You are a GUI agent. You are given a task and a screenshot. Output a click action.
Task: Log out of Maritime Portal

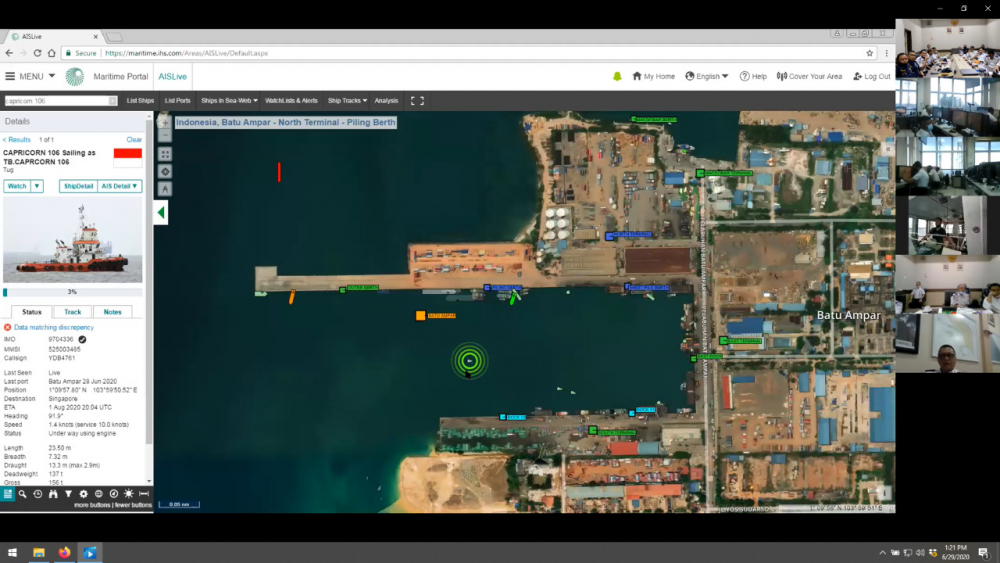[x=872, y=77]
